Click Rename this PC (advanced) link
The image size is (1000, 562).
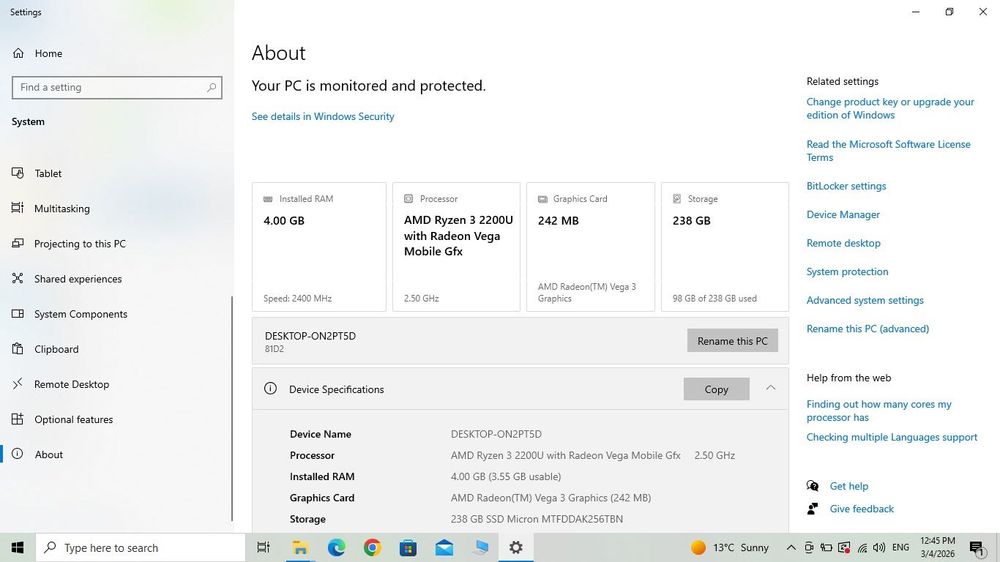click(x=867, y=329)
